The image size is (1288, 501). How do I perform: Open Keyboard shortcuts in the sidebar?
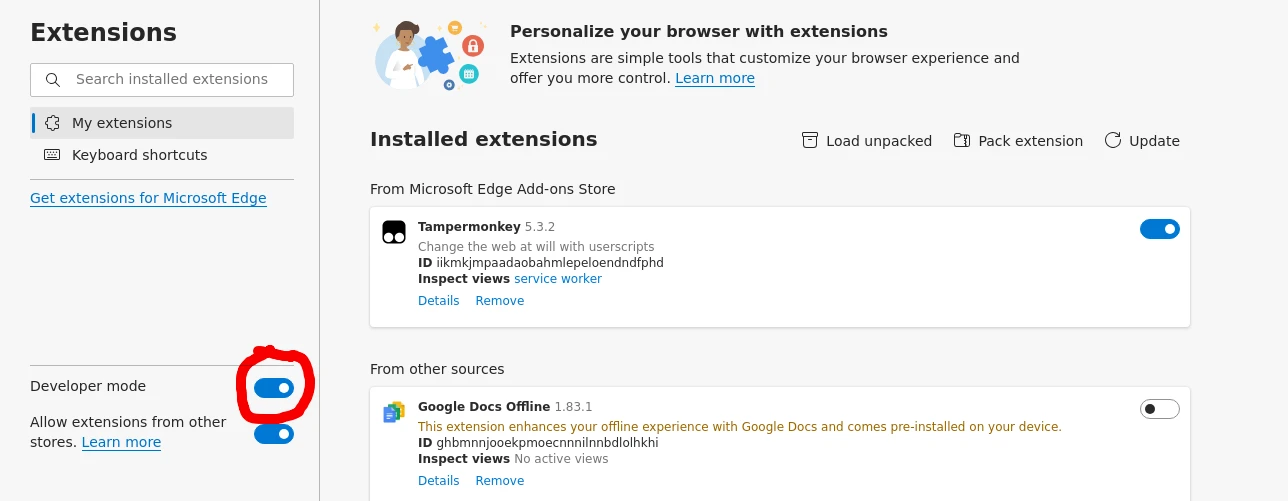[x=162, y=155]
